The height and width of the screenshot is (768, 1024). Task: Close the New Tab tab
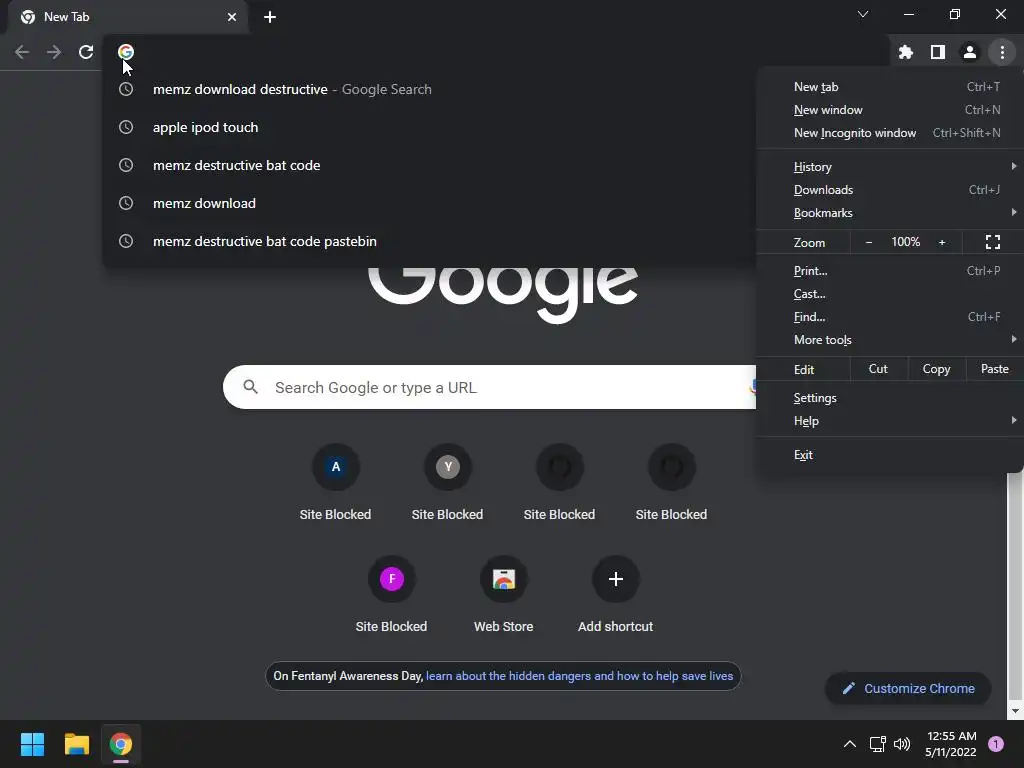pos(232,17)
